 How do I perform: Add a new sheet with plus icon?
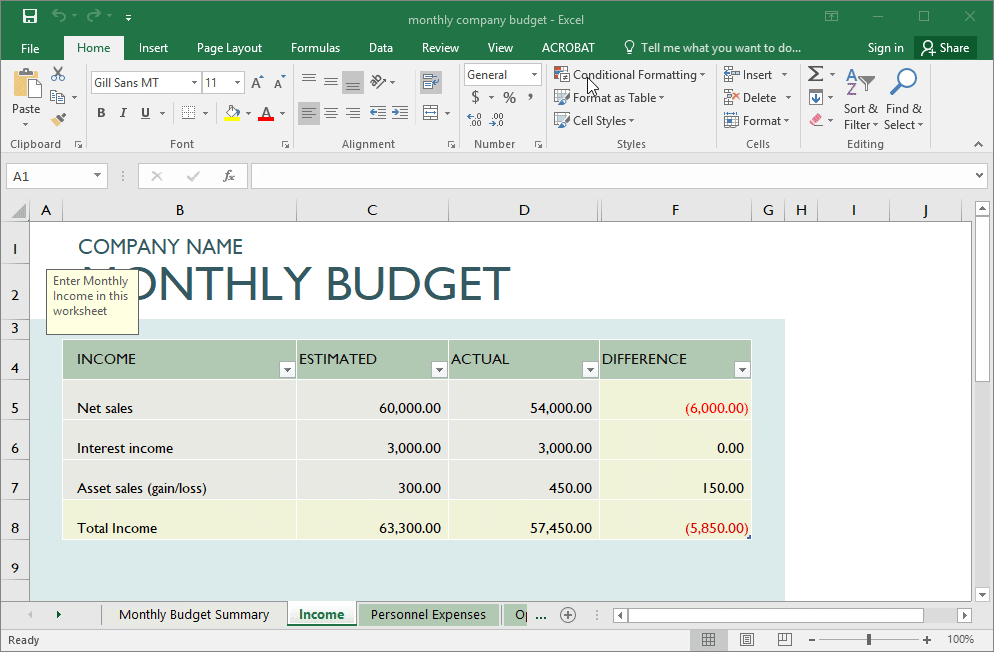click(x=568, y=615)
